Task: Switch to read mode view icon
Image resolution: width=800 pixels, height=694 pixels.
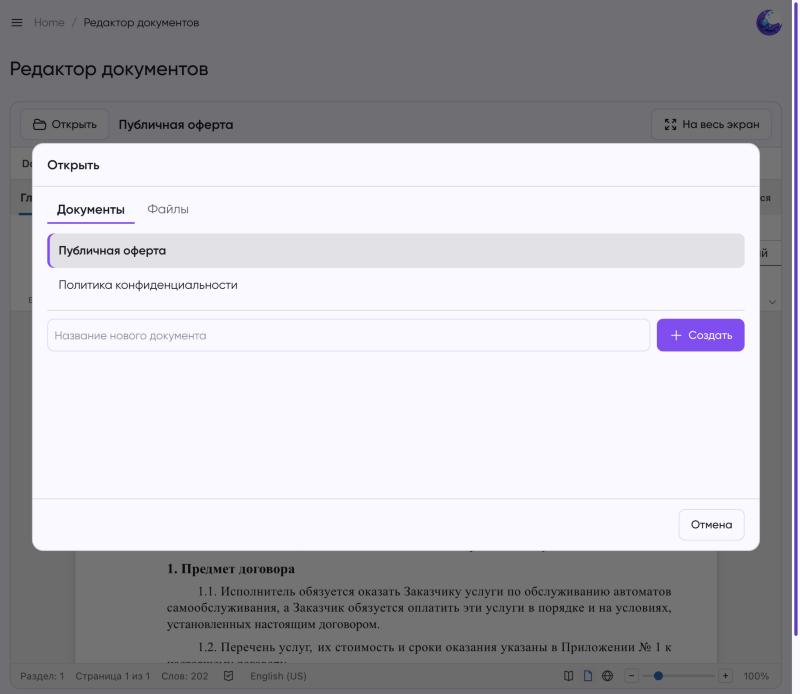Action: [568, 676]
